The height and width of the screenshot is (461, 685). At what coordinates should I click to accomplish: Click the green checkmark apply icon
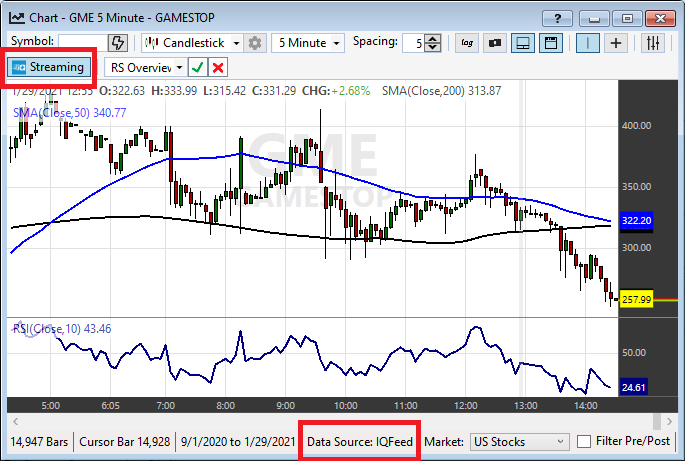point(197,68)
